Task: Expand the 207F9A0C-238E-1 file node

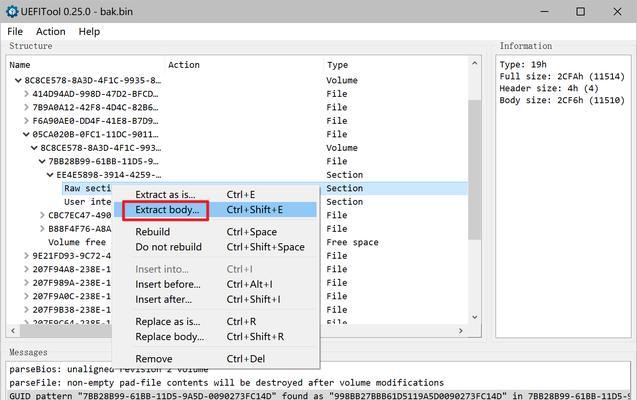Action: click(26, 296)
